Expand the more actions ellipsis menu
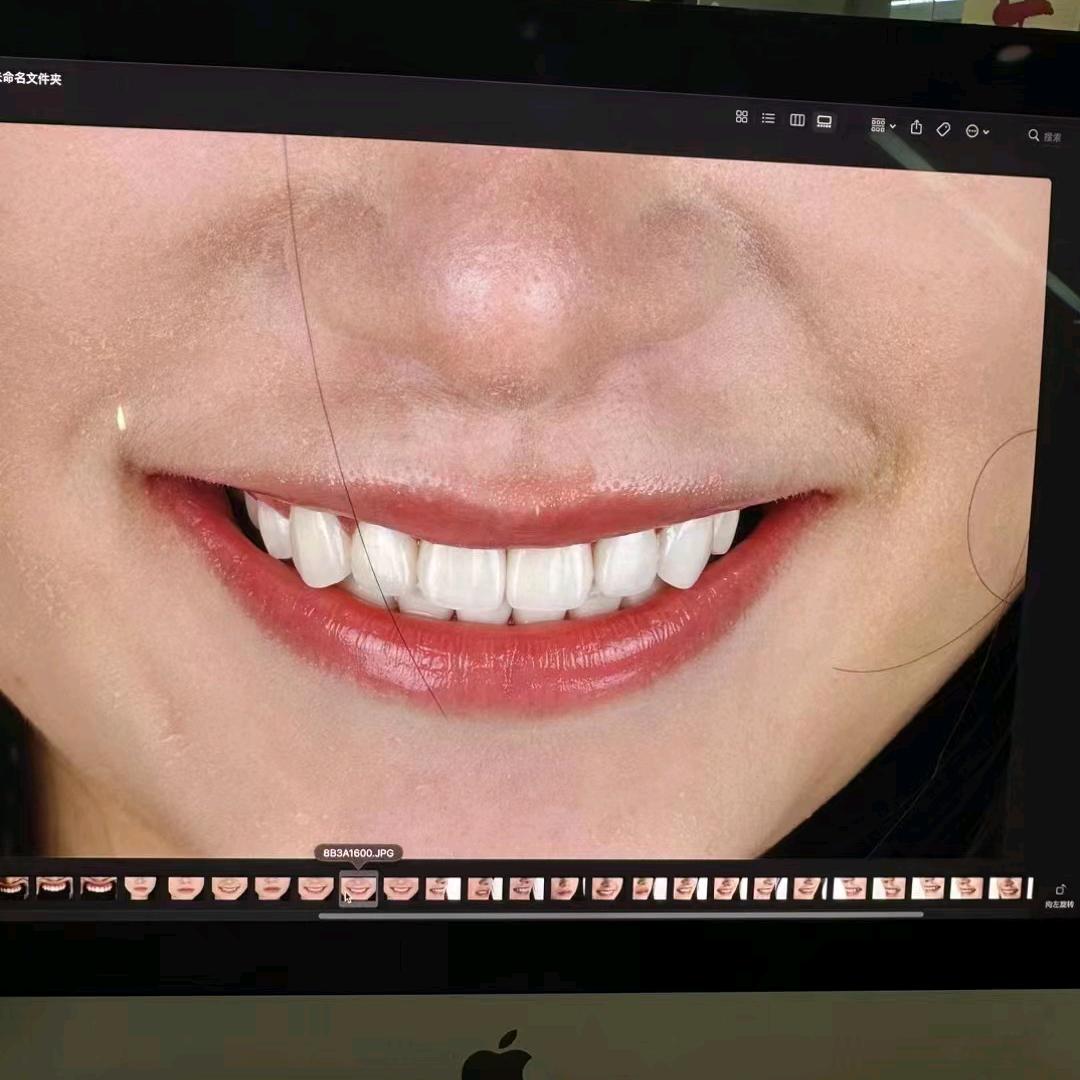The image size is (1080, 1080). click(976, 131)
